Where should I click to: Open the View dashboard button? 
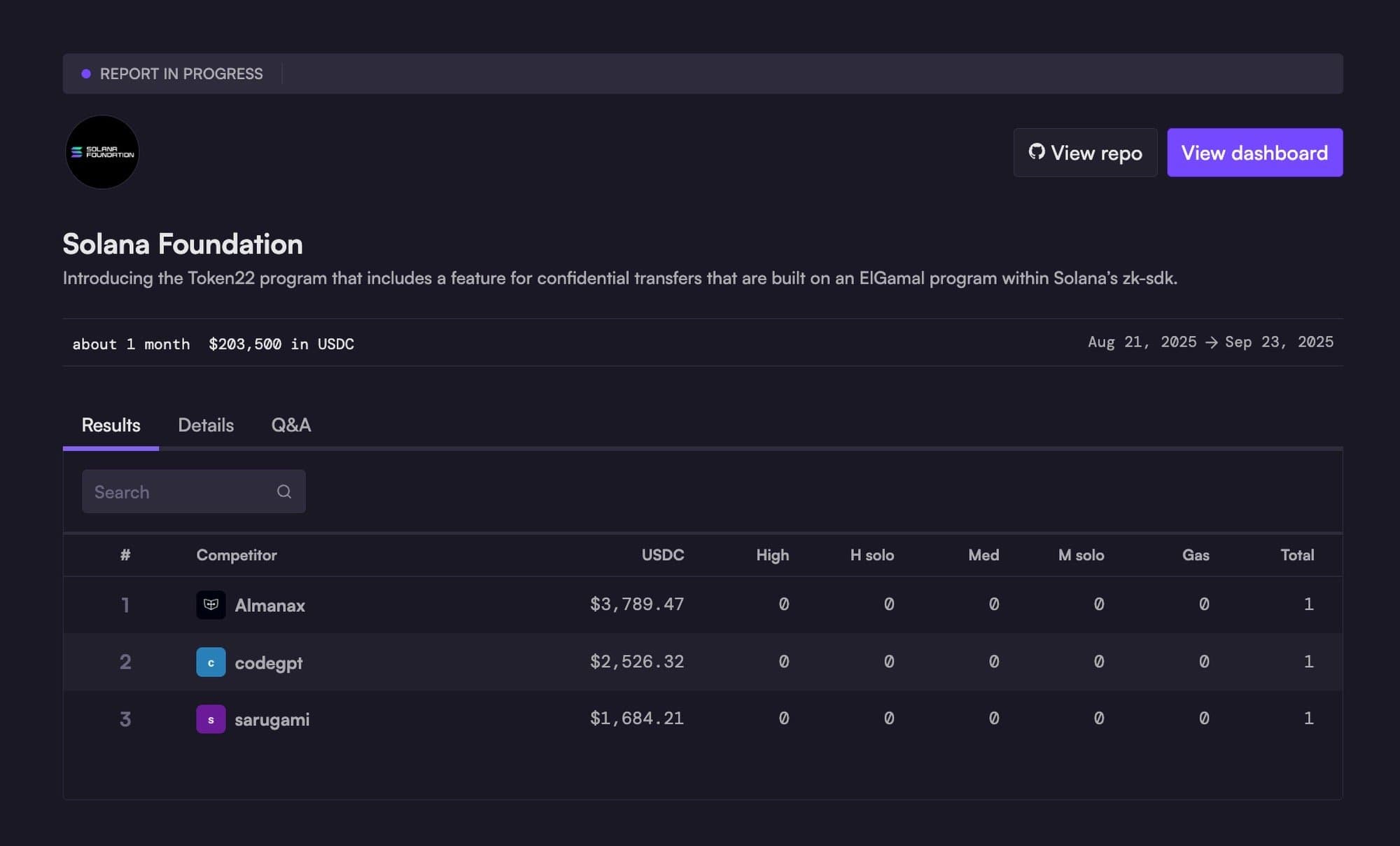click(x=1254, y=153)
